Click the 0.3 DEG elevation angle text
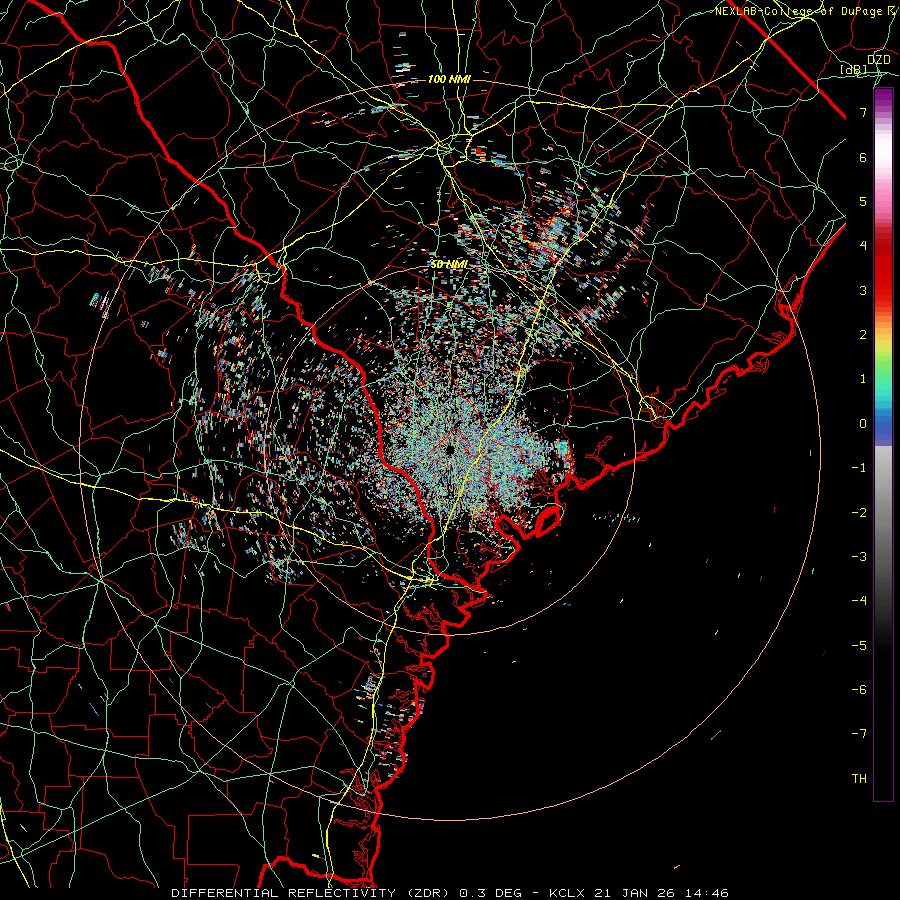900x900 pixels. (490, 893)
